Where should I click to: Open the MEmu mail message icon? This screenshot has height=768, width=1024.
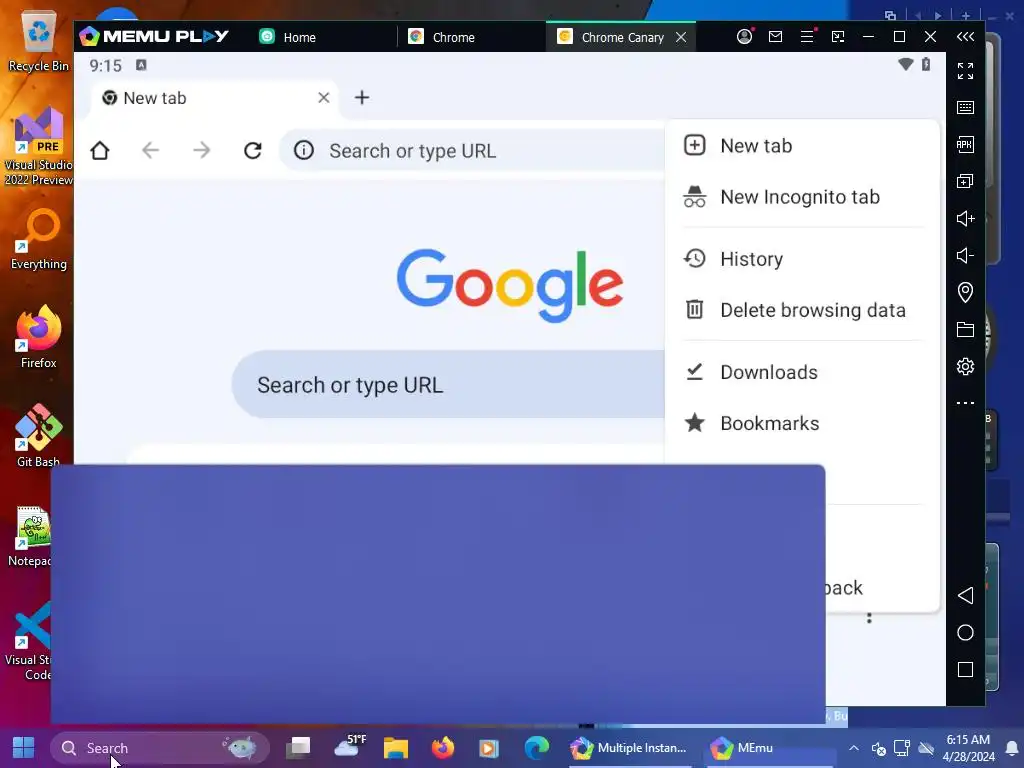click(775, 37)
